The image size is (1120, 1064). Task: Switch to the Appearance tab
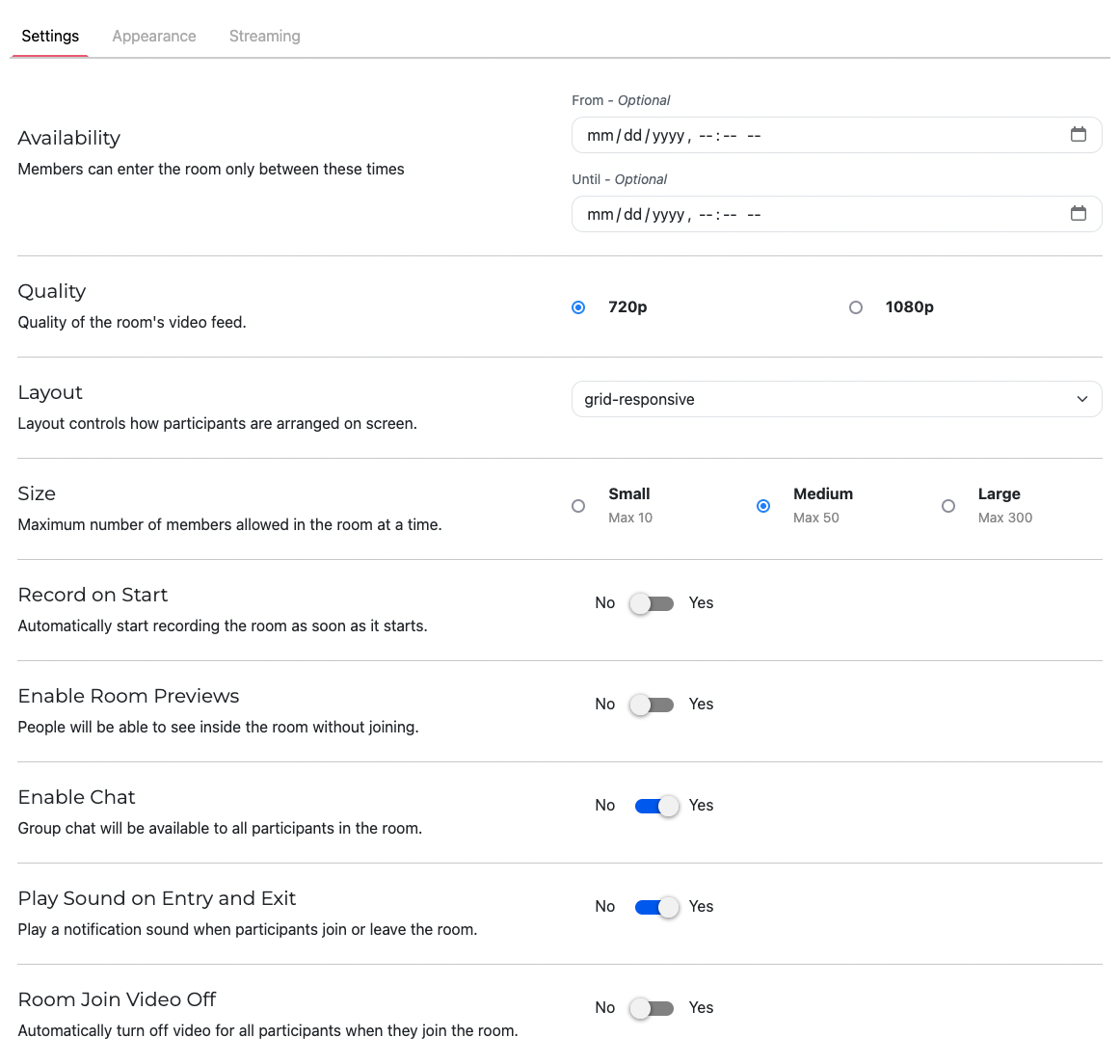[153, 36]
